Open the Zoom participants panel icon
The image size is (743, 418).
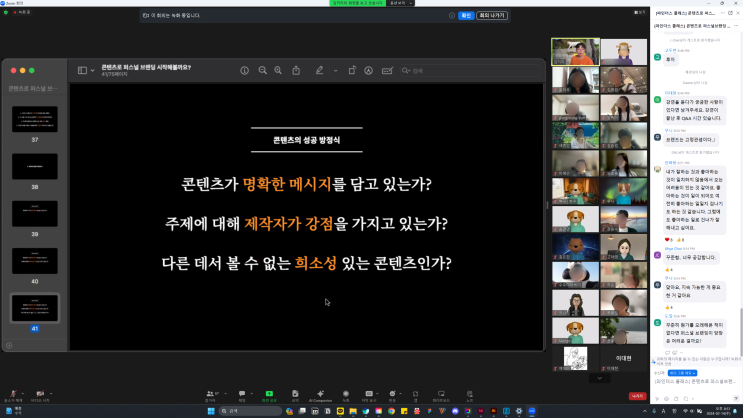point(210,393)
